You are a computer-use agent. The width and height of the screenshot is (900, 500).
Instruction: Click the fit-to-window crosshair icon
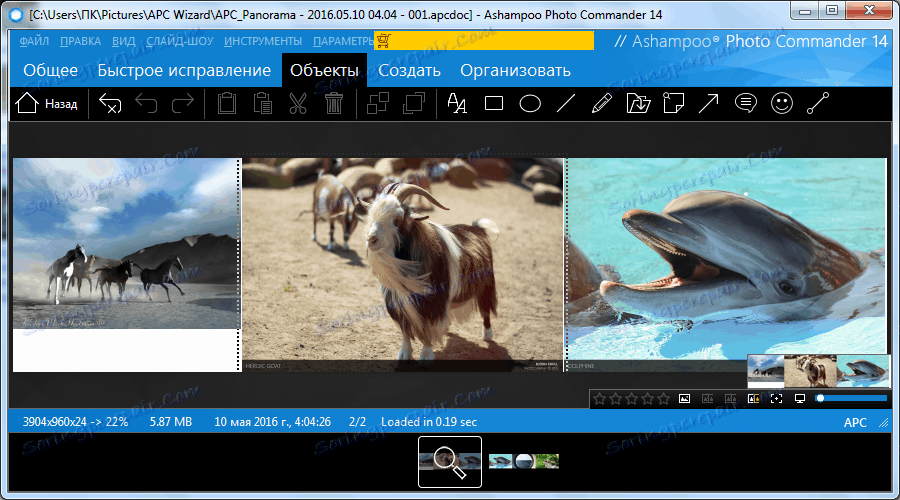pyautogui.click(x=776, y=398)
